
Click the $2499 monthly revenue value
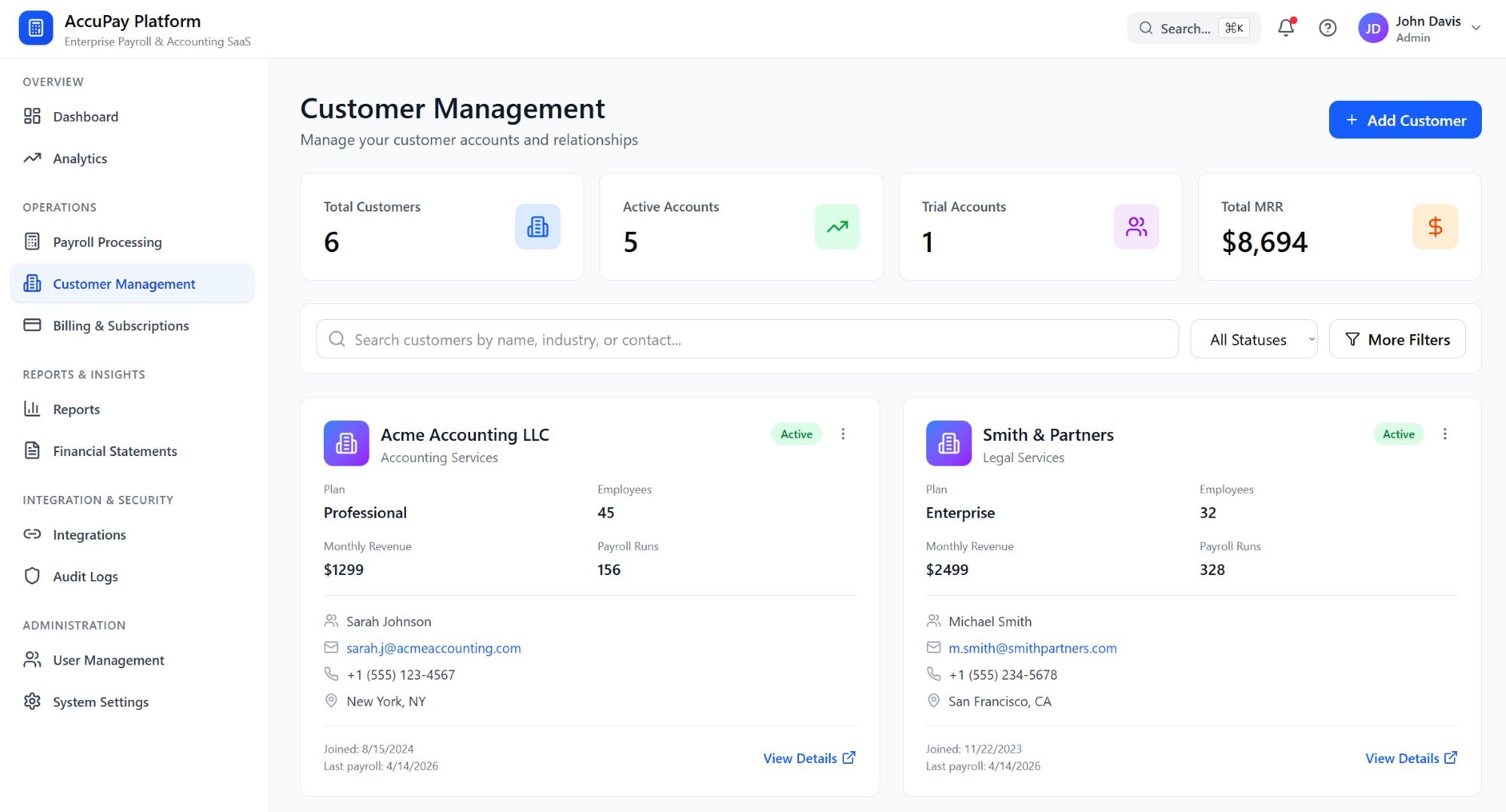coord(947,570)
